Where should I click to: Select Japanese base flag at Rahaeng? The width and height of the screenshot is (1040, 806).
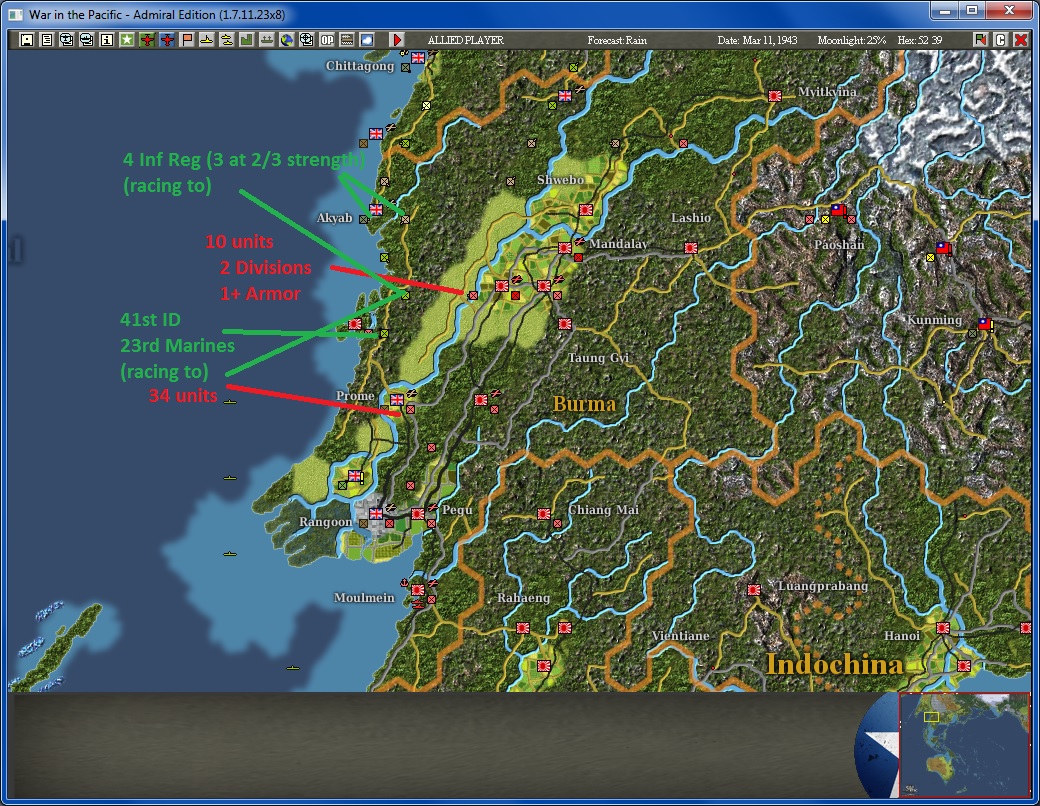pos(523,627)
